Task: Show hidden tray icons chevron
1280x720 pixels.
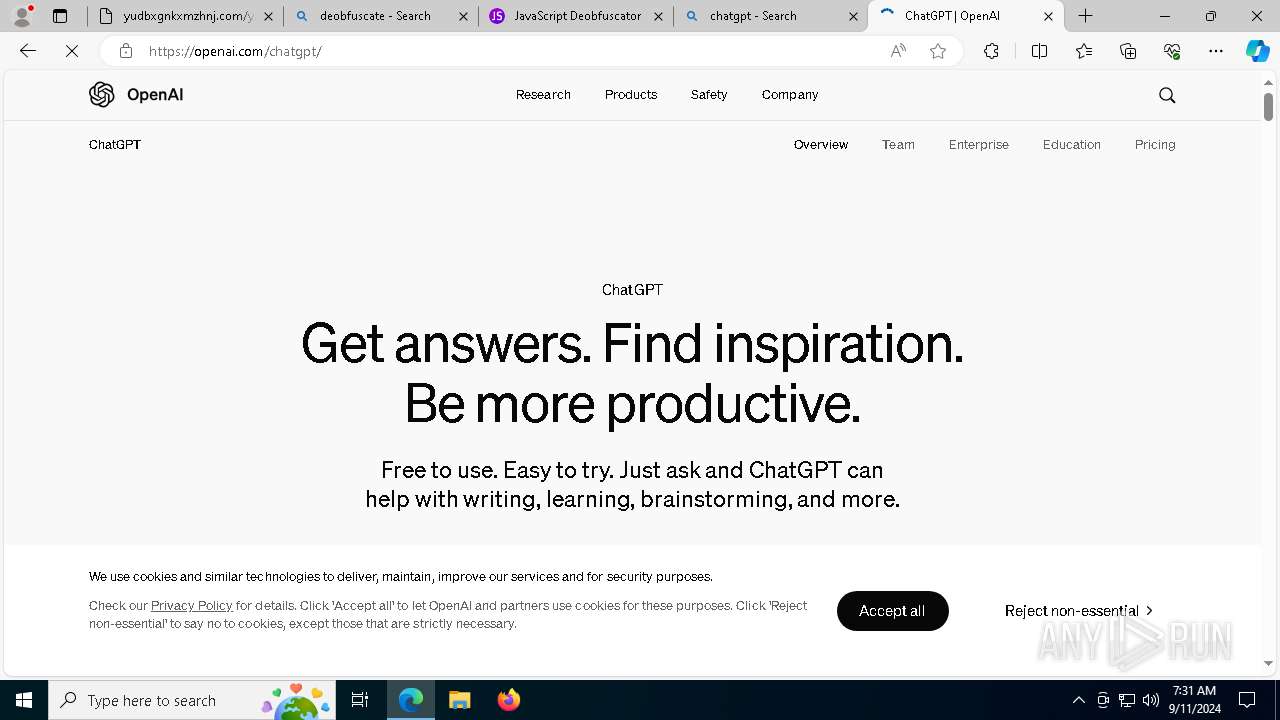Action: pyautogui.click(x=1078, y=700)
